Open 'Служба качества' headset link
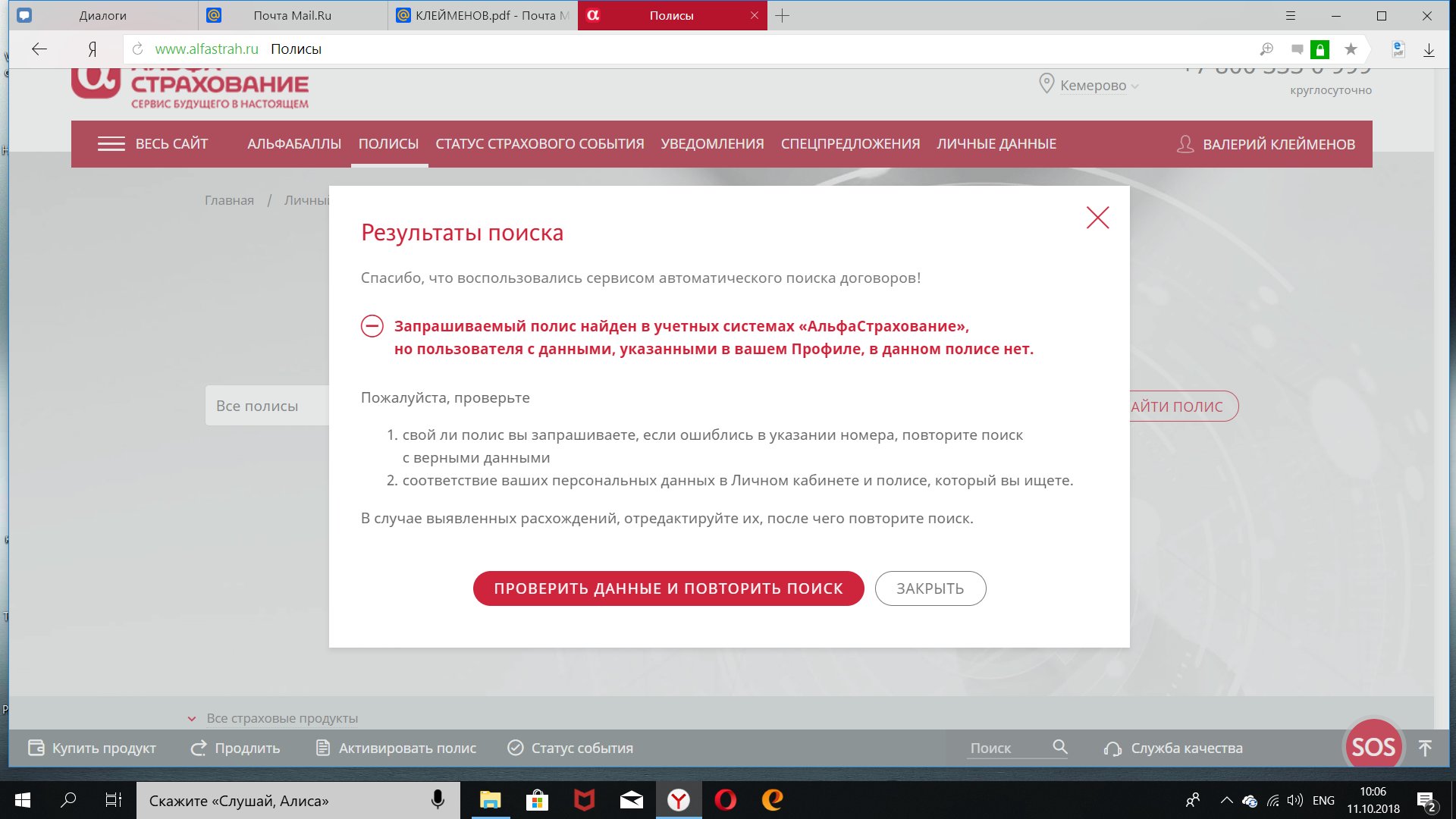The width and height of the screenshot is (1456, 819). point(1173,748)
